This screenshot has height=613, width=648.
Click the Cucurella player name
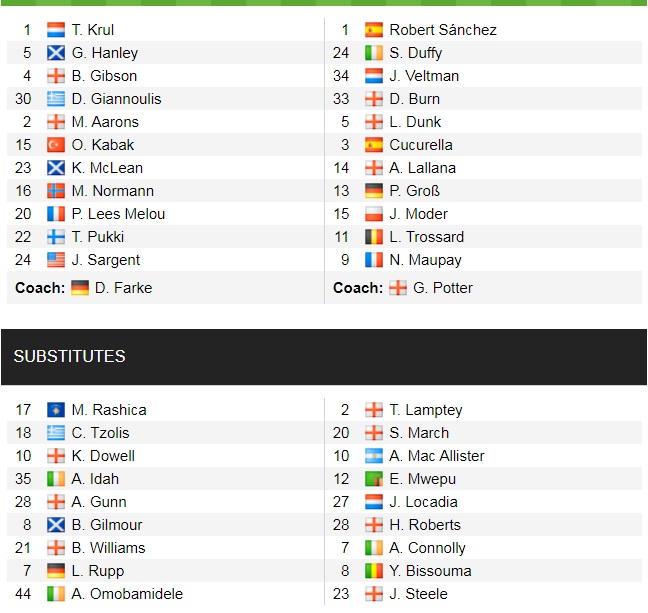(421, 145)
